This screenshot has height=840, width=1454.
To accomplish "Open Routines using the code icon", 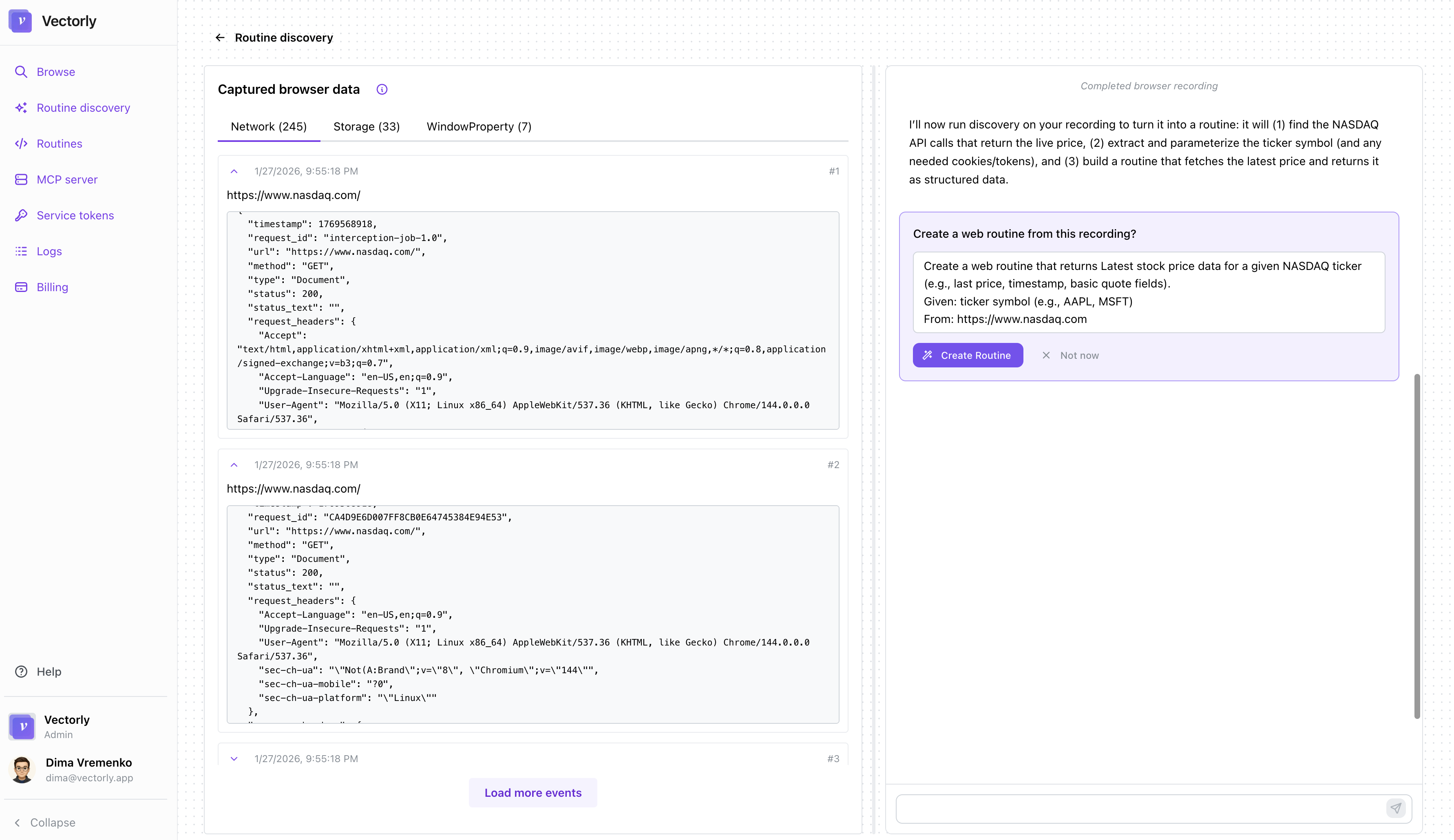I will click(x=21, y=143).
